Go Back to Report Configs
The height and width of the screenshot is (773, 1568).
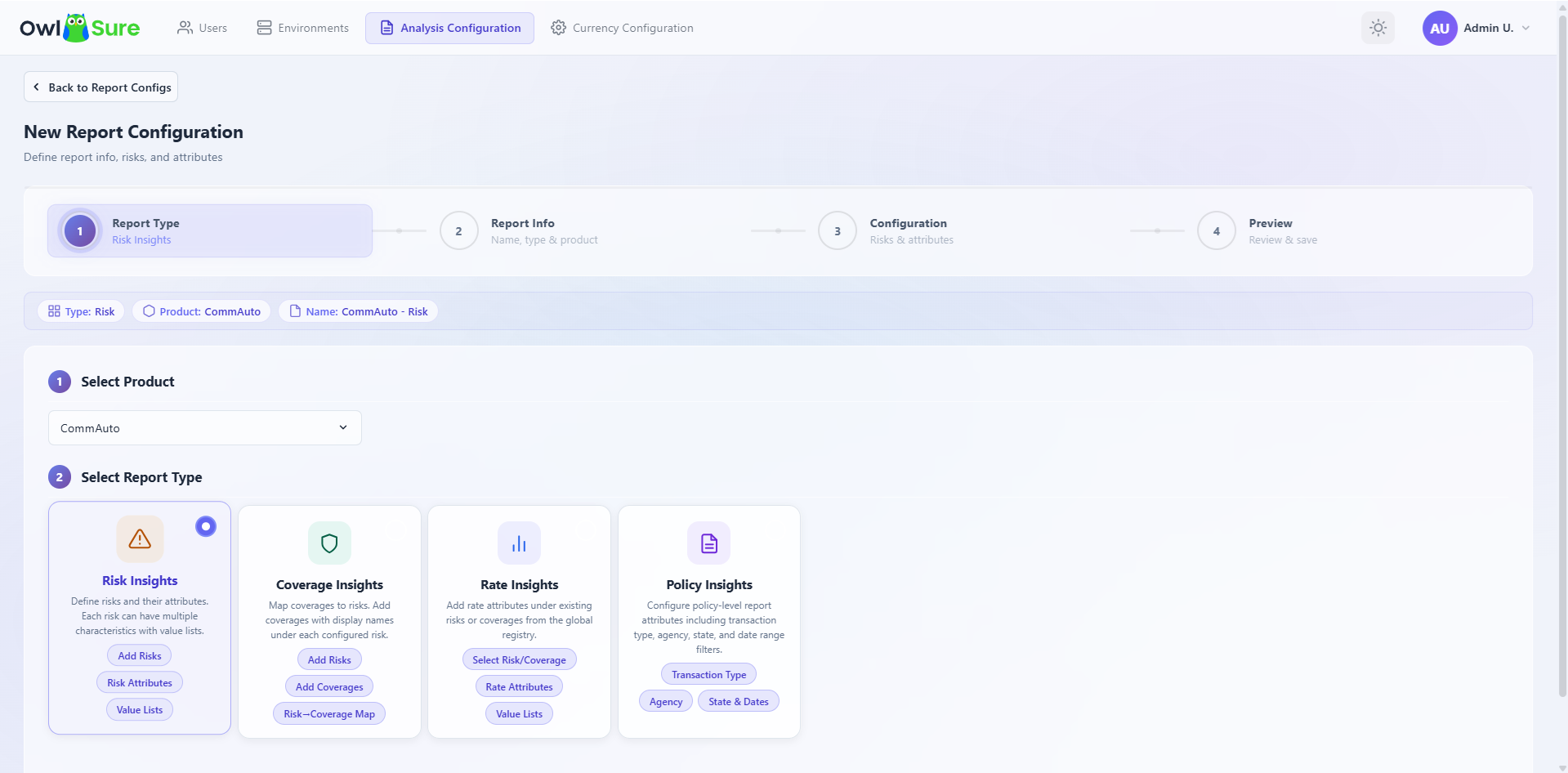click(101, 87)
